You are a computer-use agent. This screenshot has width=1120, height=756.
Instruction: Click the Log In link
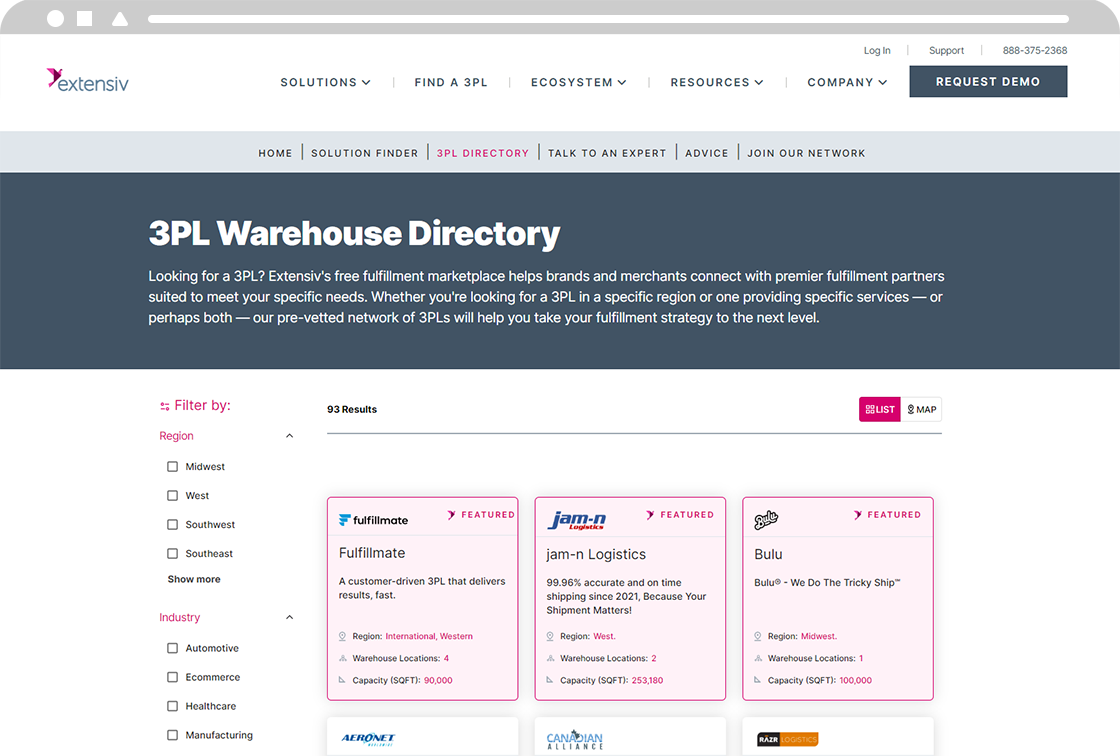[x=877, y=50]
